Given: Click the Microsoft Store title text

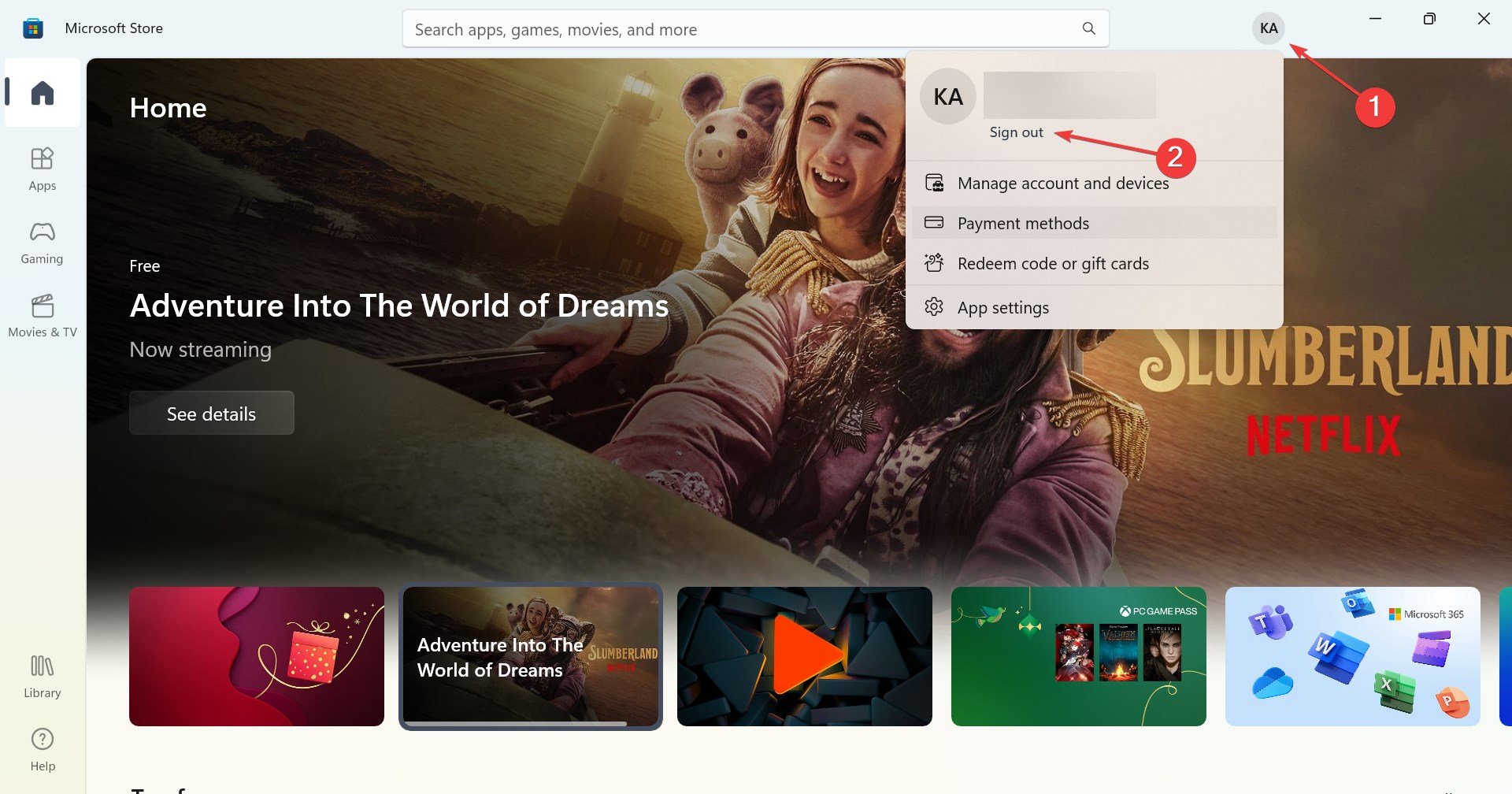Looking at the screenshot, I should pyautogui.click(x=114, y=28).
